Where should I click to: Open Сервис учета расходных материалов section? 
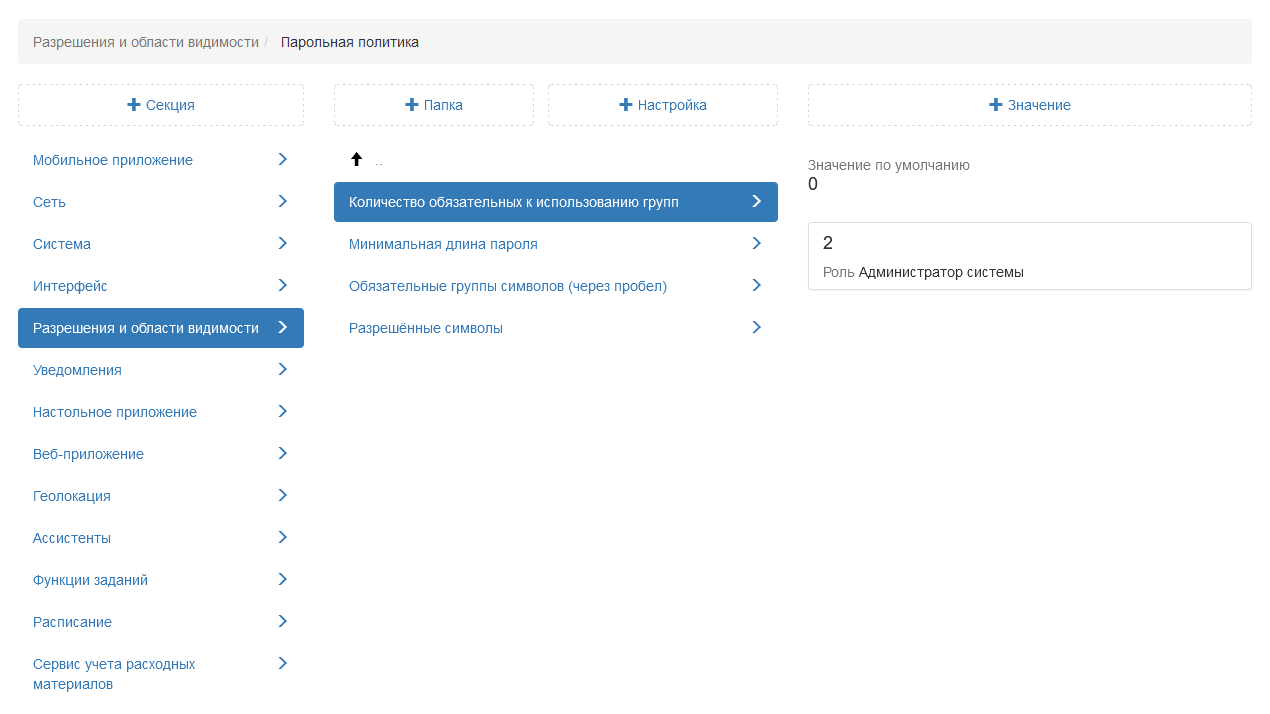114,674
